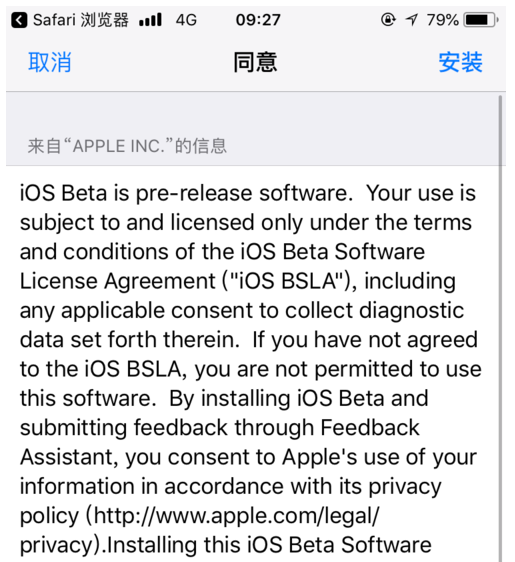This screenshot has width=515, height=562.
Task: Tap the 'submitting feedback through Feedback' line
Action: [220, 428]
